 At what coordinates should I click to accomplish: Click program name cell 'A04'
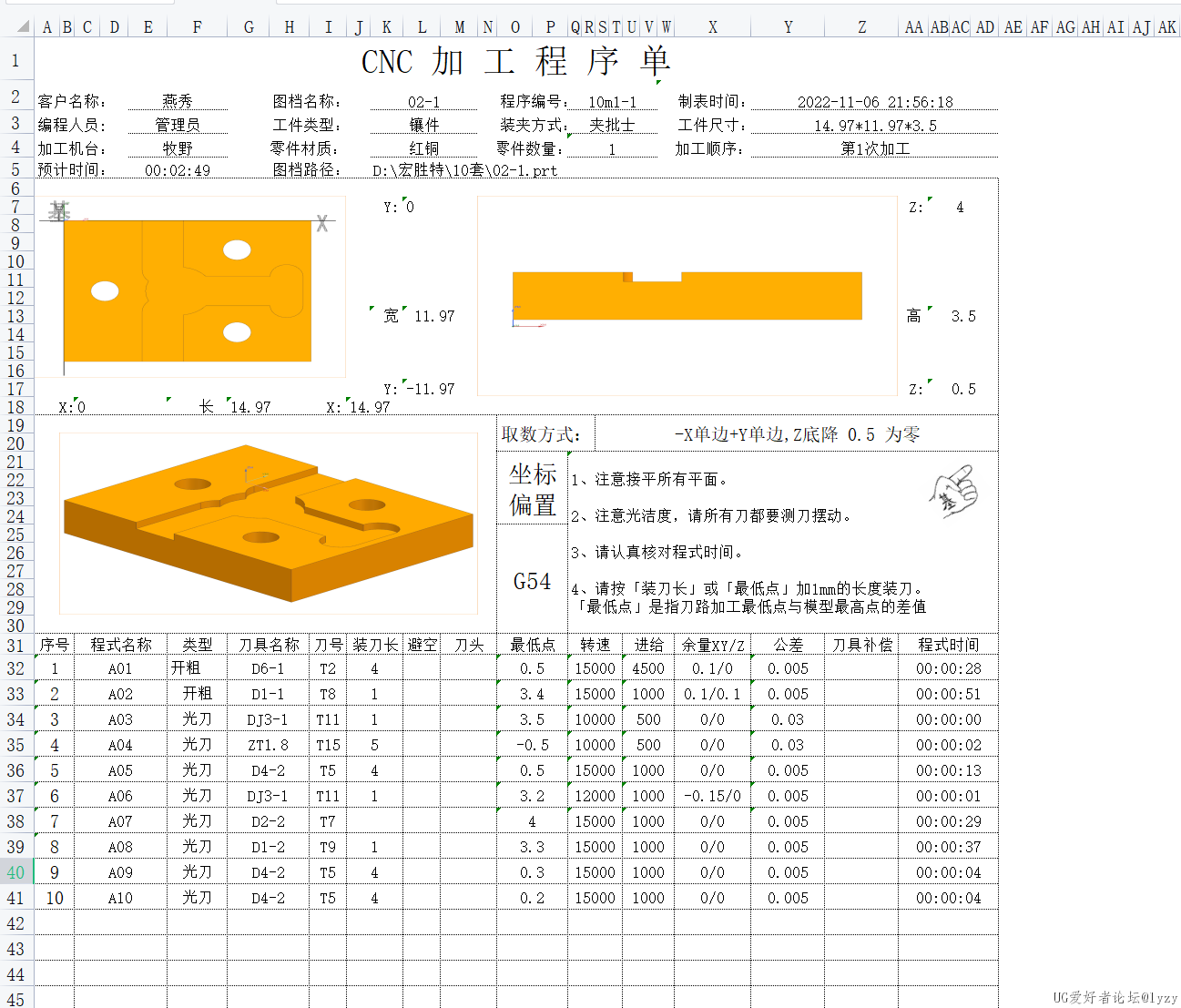point(120,745)
